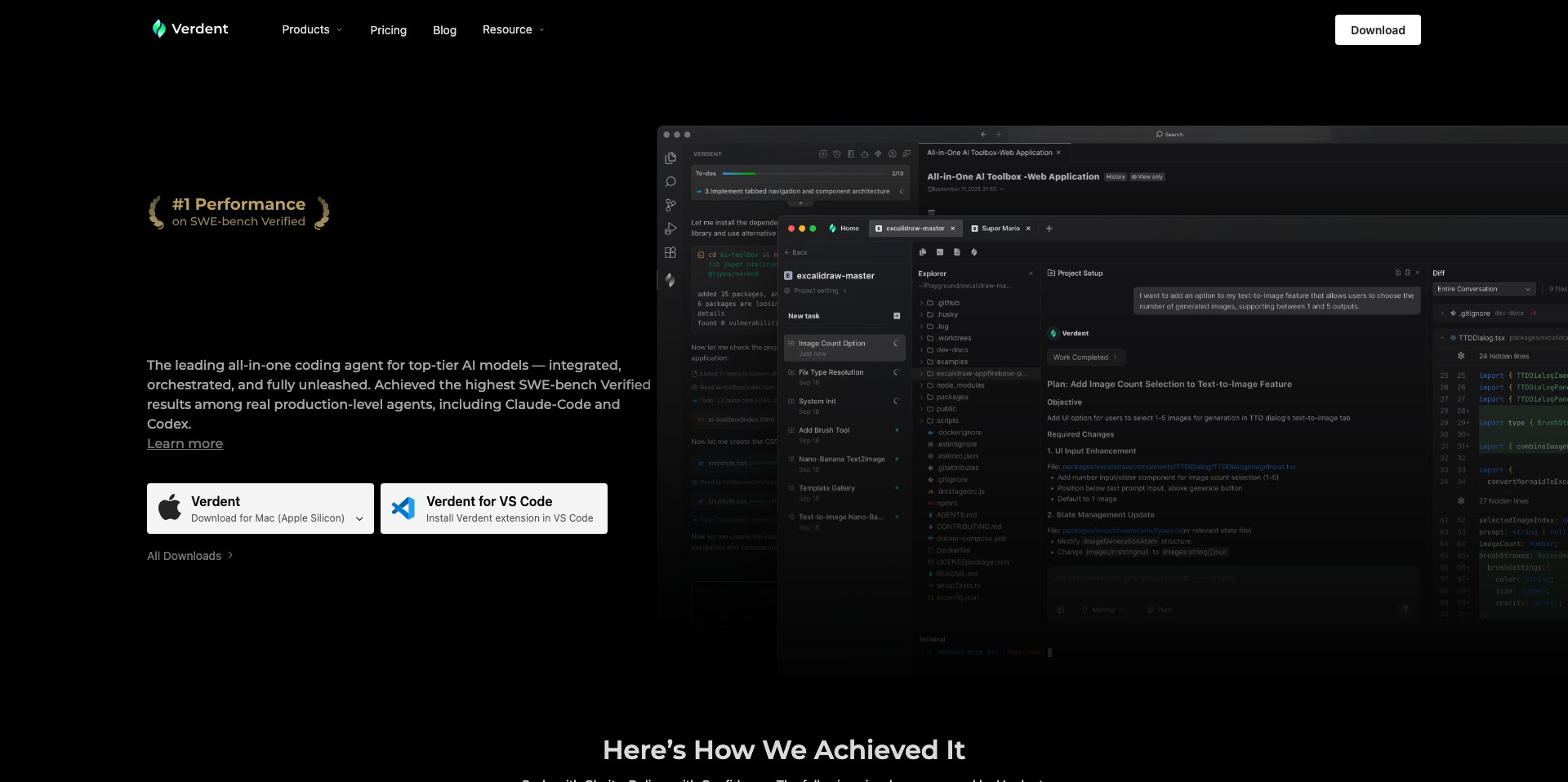This screenshot has width=1568, height=782.
Task: Click the Verdent logo in the site header
Action: pyautogui.click(x=190, y=29)
